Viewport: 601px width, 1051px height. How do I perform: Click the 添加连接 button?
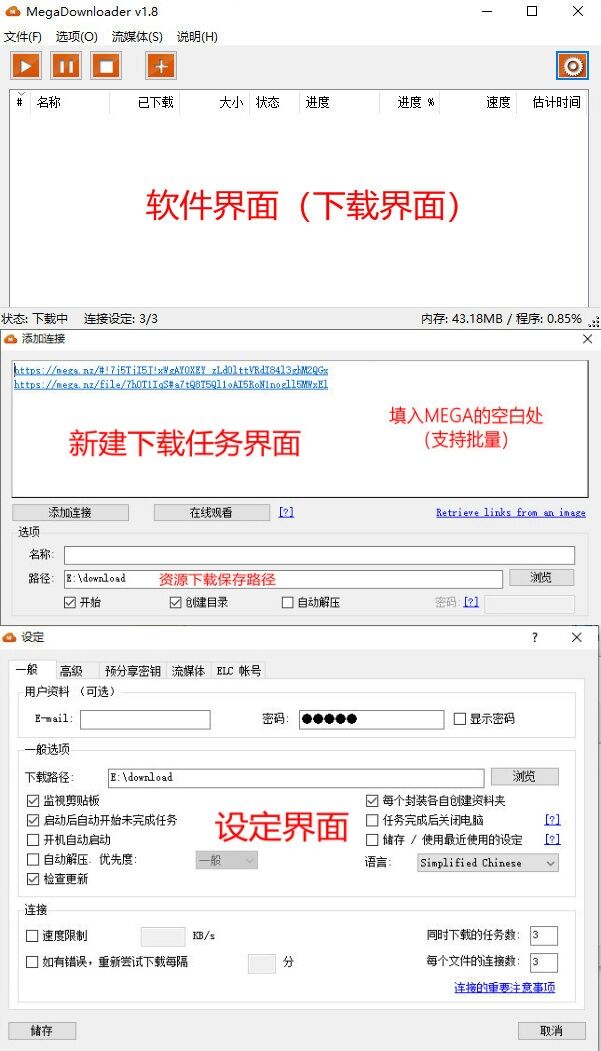click(x=70, y=512)
